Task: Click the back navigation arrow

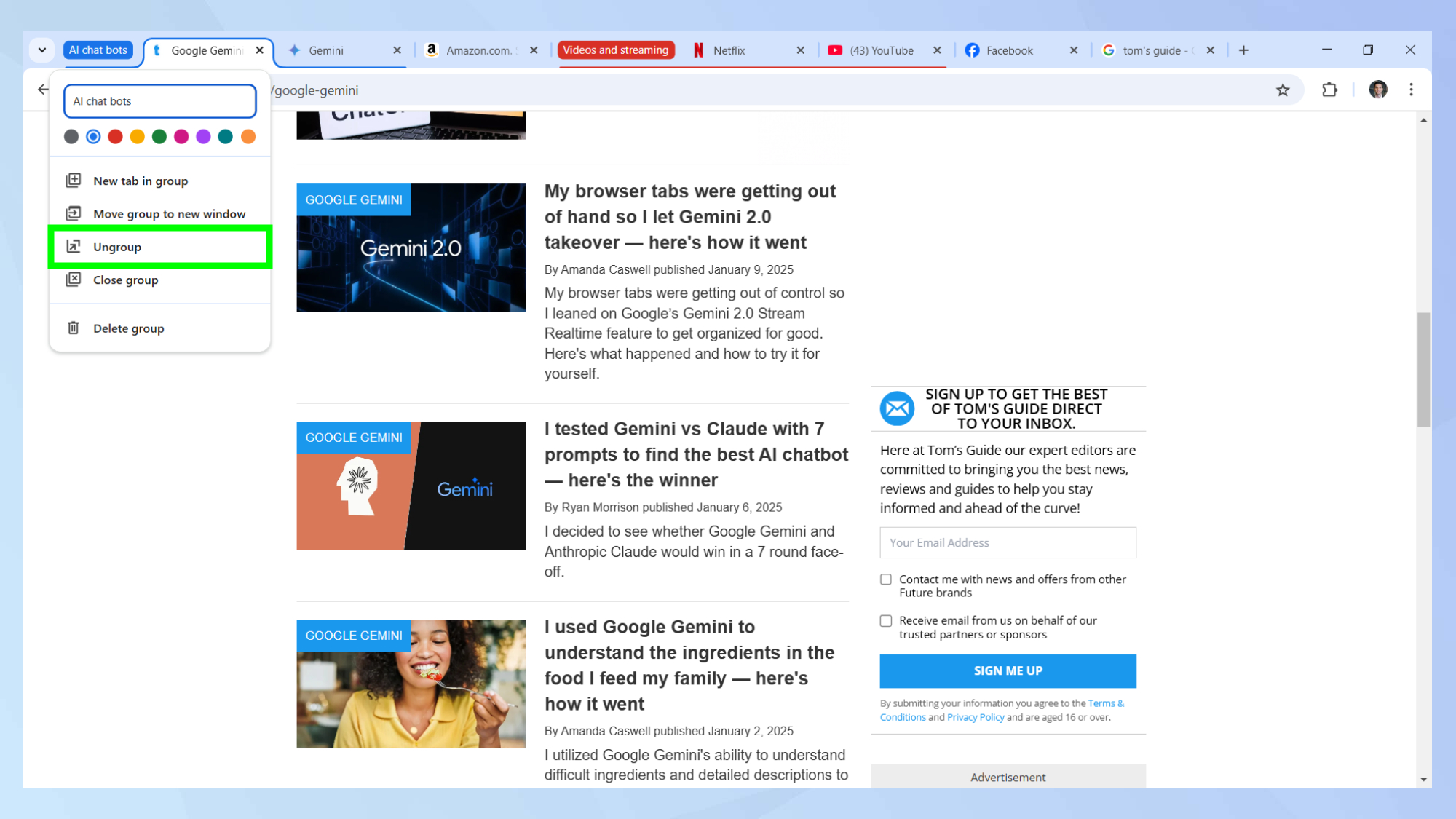Action: click(x=41, y=90)
